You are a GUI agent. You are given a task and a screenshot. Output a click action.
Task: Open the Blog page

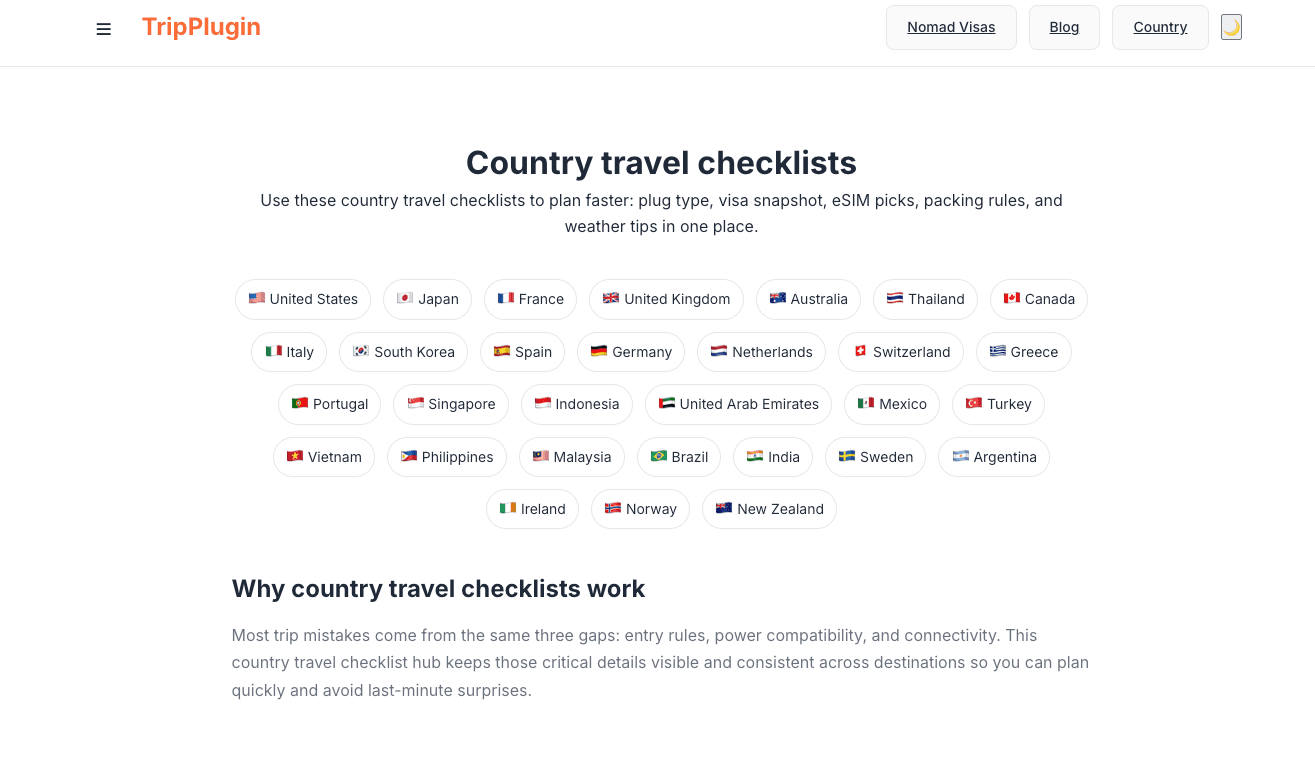[1064, 27]
